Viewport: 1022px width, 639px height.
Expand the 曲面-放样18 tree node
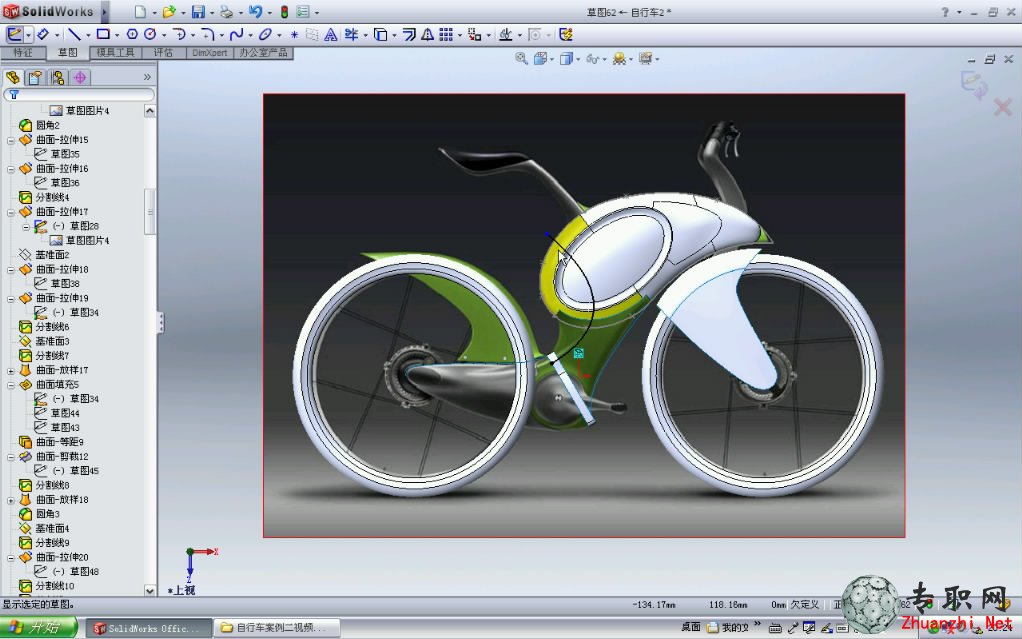click(x=10, y=500)
